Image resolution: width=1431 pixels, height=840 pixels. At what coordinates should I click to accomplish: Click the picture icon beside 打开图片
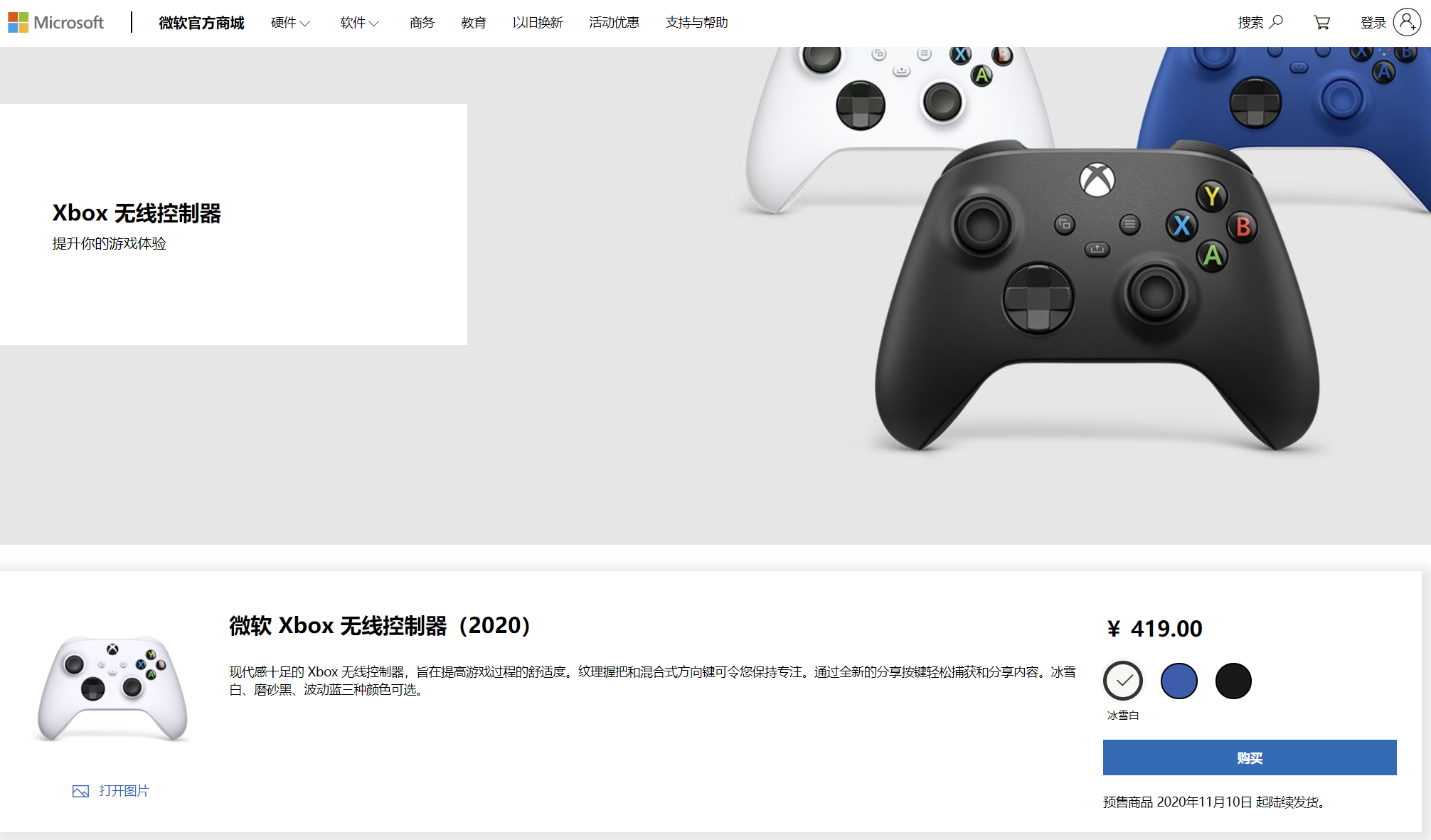point(80,791)
